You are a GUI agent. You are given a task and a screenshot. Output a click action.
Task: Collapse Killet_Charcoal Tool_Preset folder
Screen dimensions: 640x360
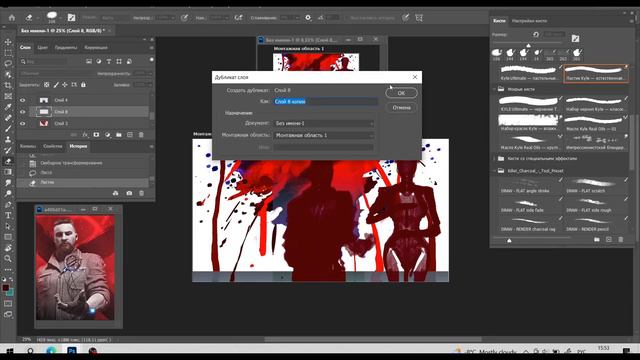495,171
